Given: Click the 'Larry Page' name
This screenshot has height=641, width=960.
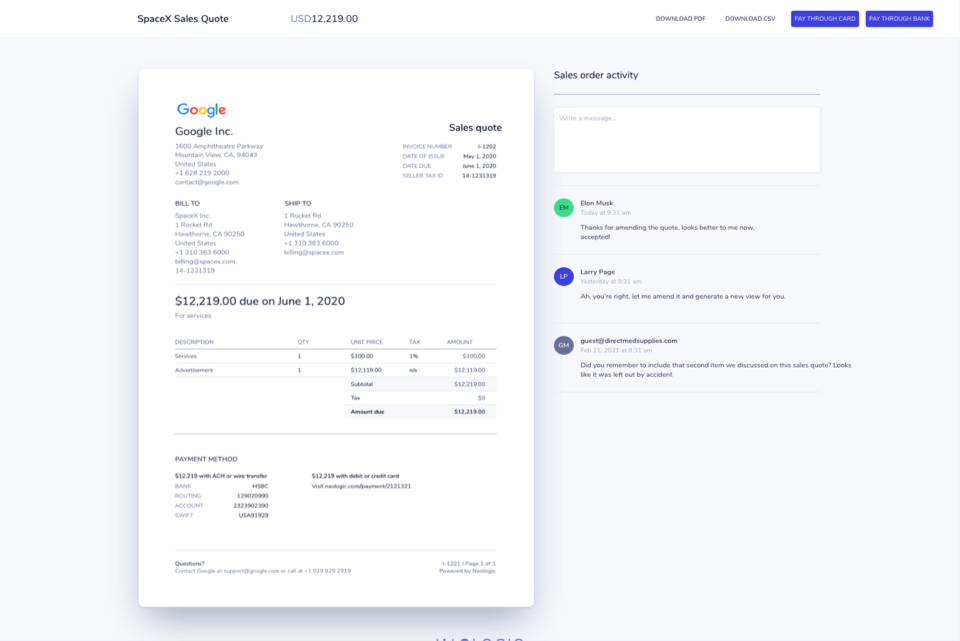Looking at the screenshot, I should (x=598, y=272).
